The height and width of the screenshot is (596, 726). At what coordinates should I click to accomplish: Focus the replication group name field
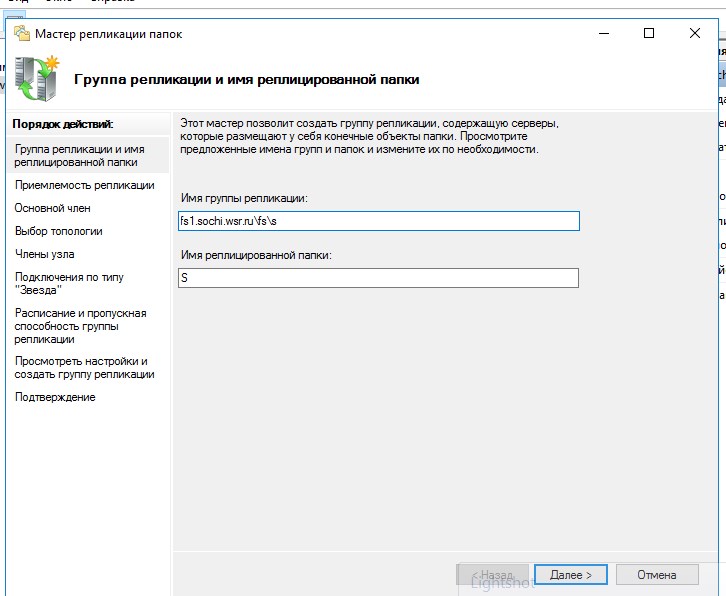(379, 221)
